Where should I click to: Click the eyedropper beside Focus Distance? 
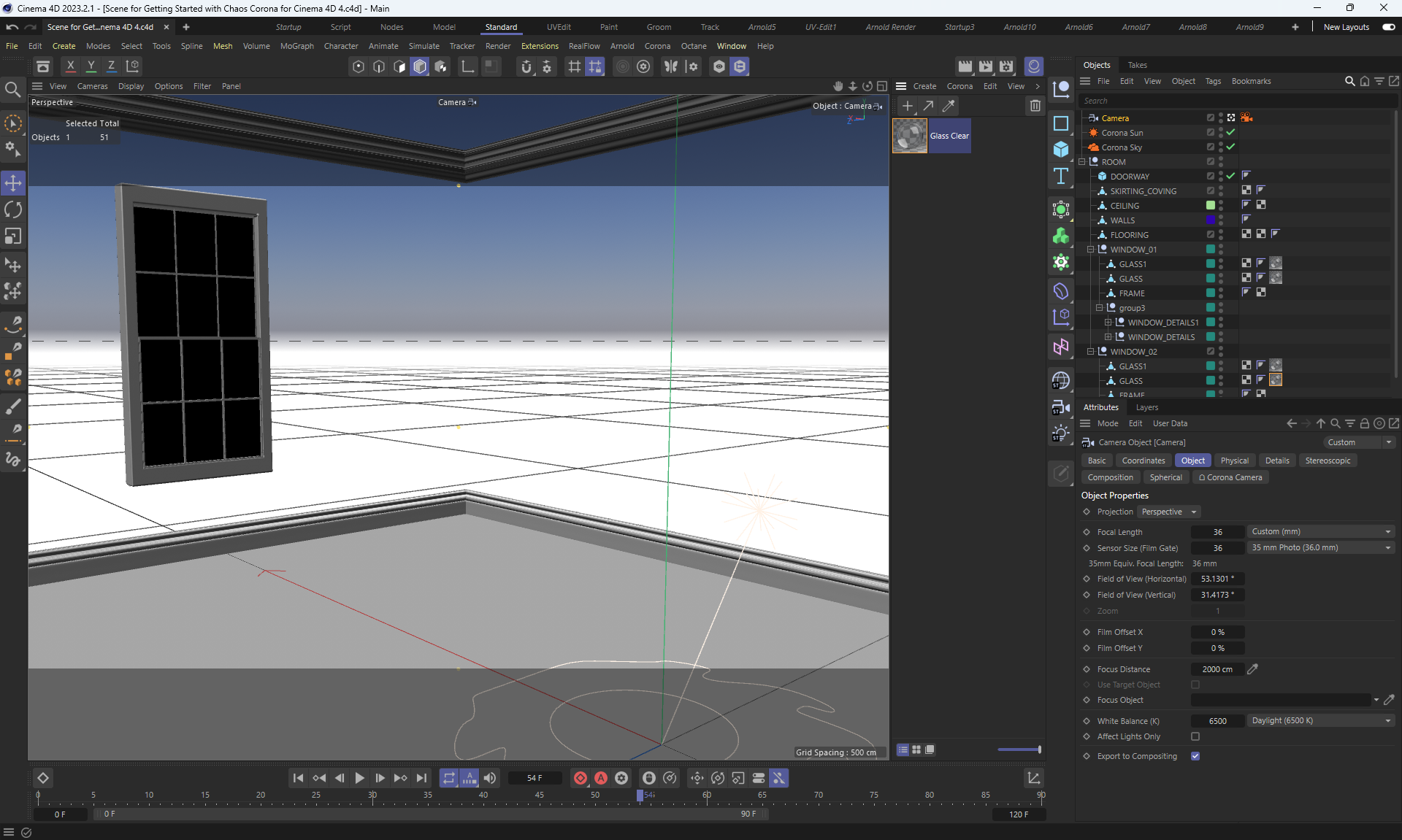[1253, 668]
